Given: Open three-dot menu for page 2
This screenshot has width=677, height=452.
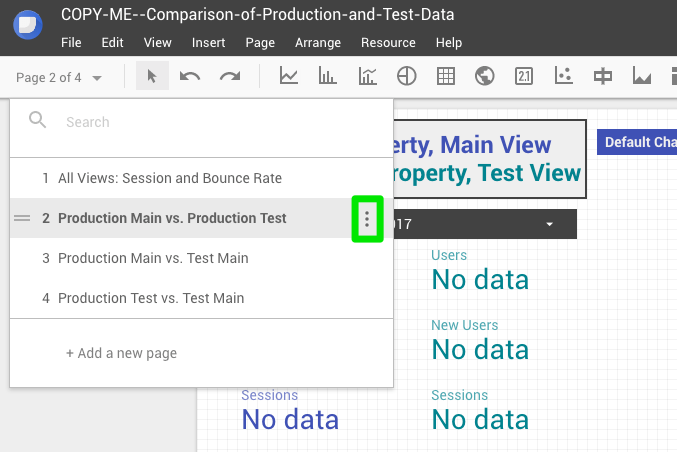Looking at the screenshot, I should click(367, 219).
